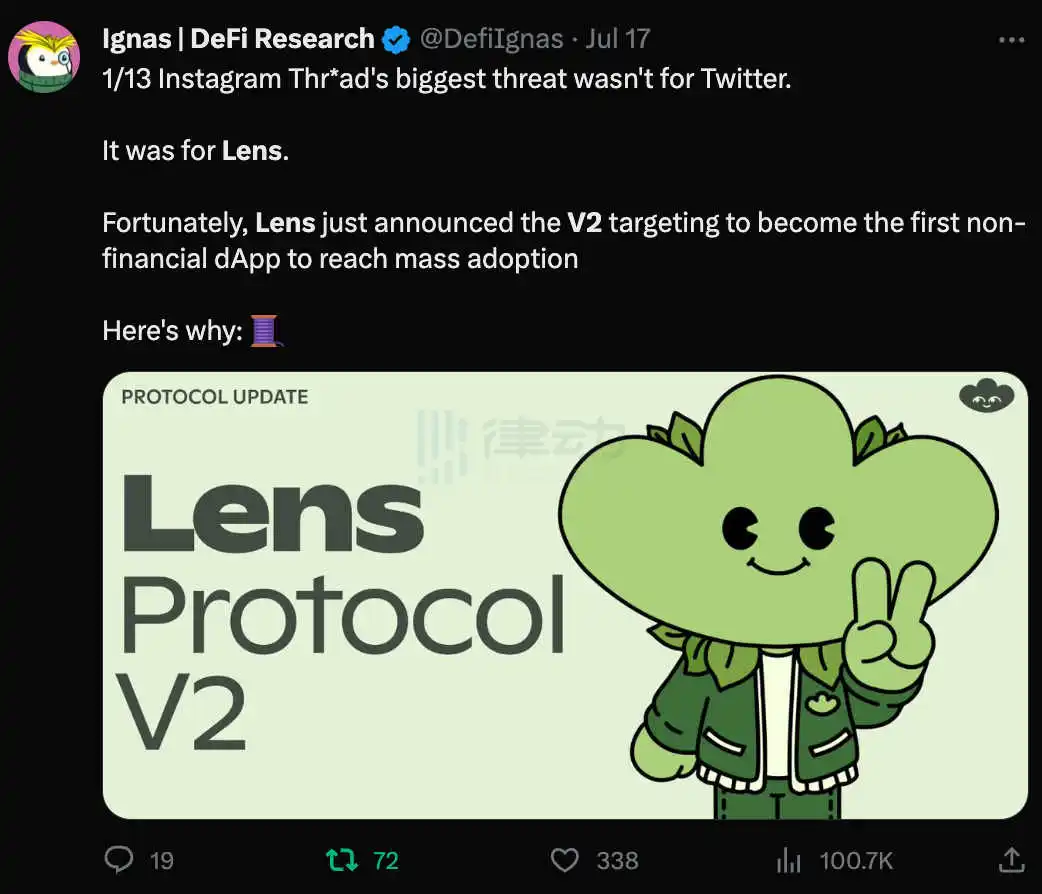Viewport: 1042px width, 894px height.
Task: Click the views bar chart icon
Action: 790,859
